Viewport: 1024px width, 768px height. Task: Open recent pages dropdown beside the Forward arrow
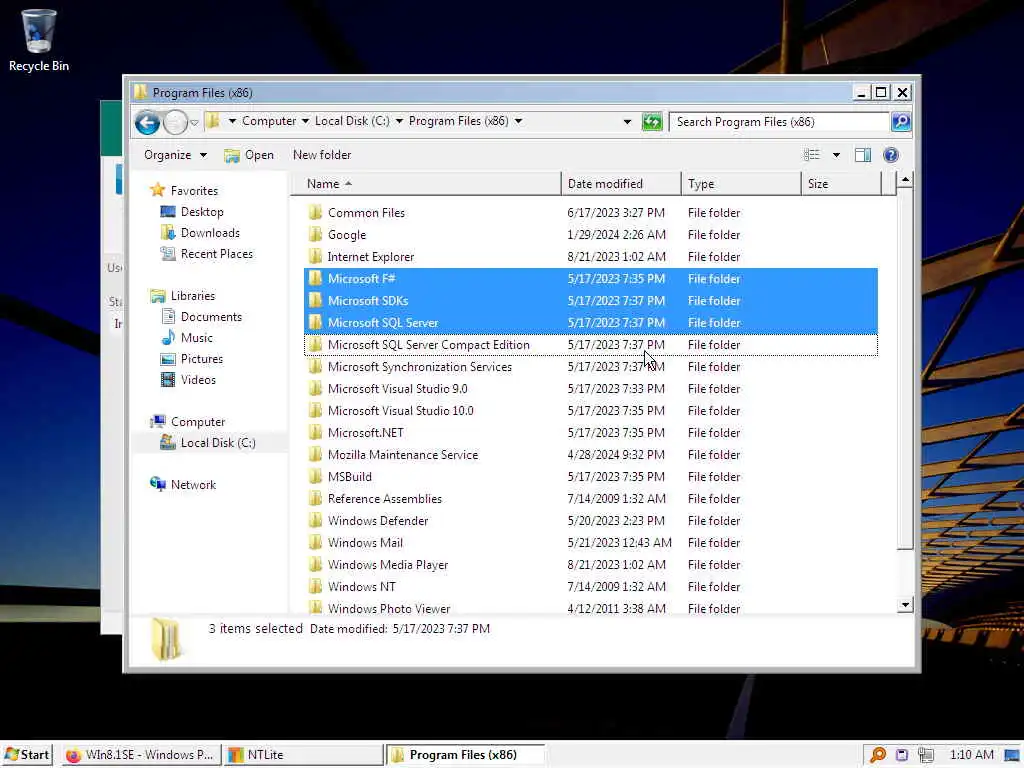(194, 122)
